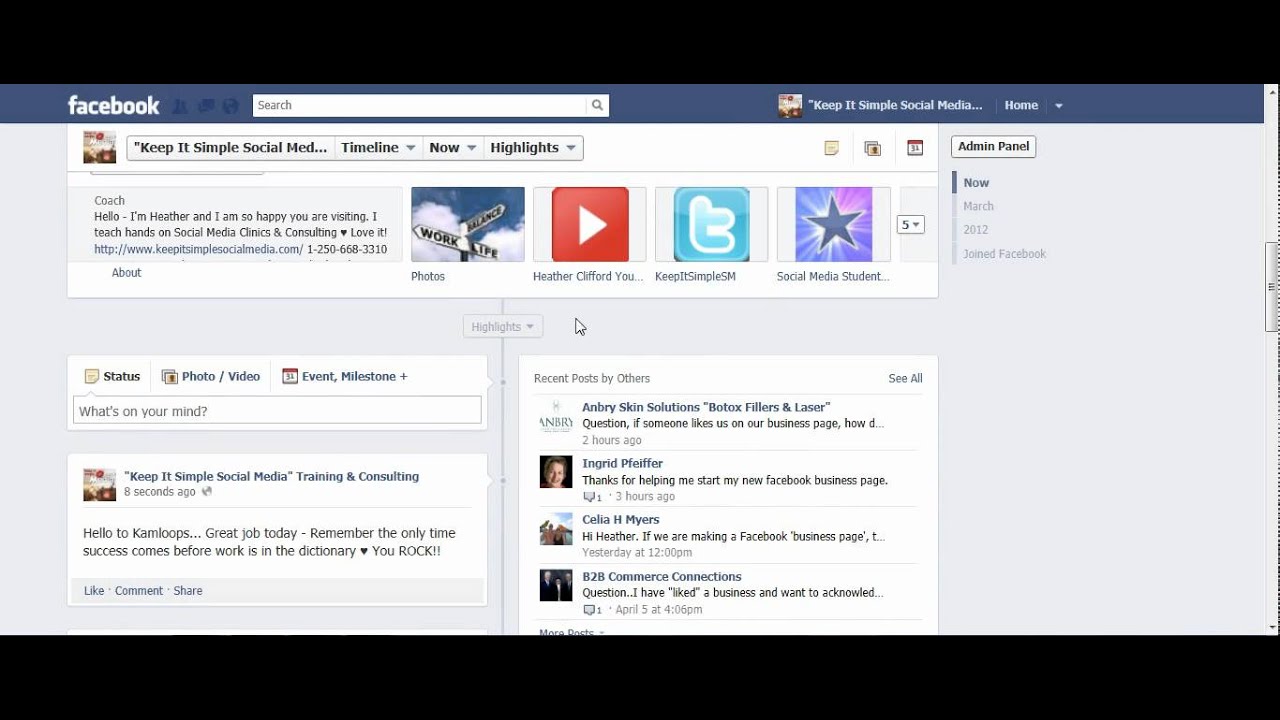
Task: Open the Social Media Student star tile
Action: coord(834,225)
